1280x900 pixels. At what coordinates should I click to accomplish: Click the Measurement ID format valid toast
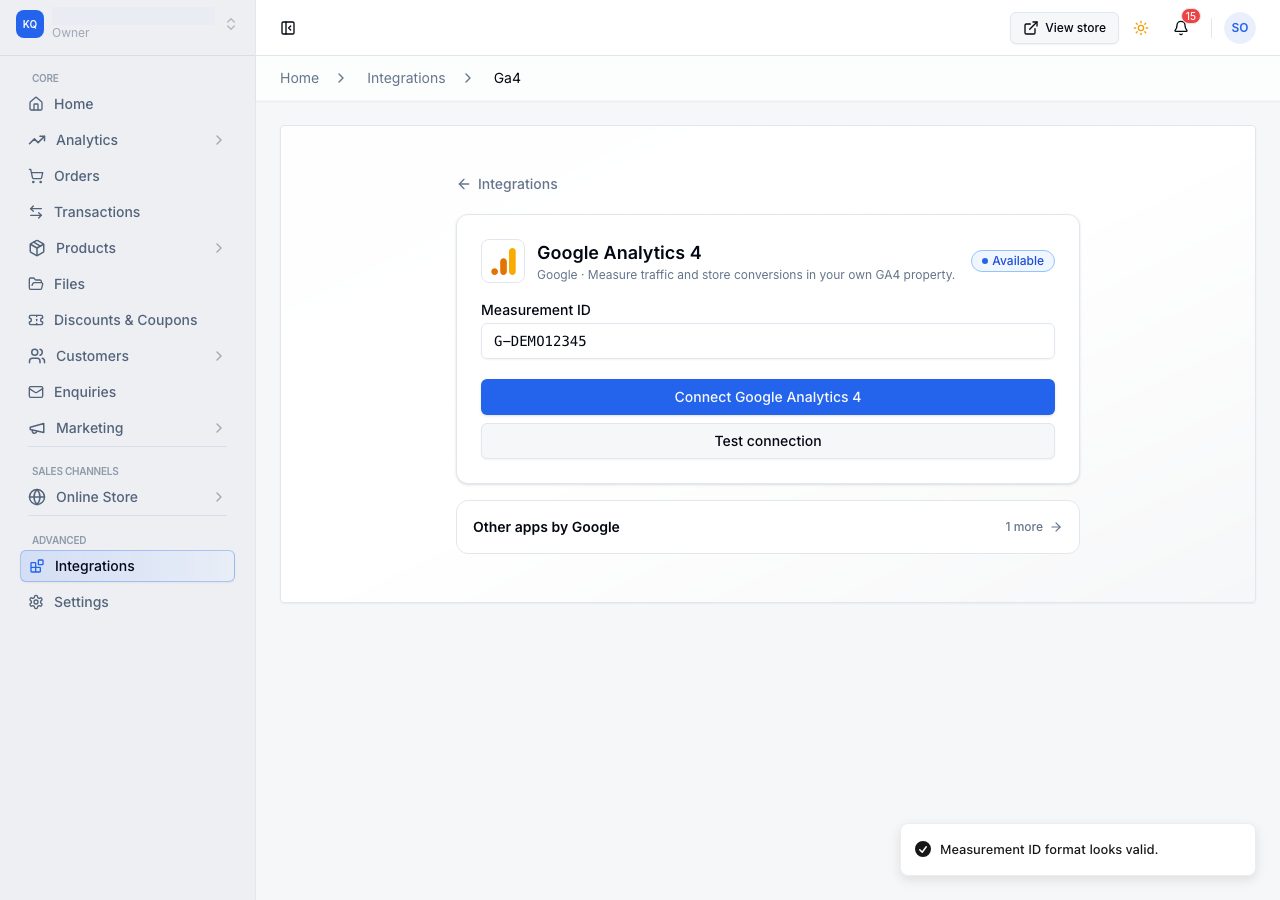point(1078,850)
